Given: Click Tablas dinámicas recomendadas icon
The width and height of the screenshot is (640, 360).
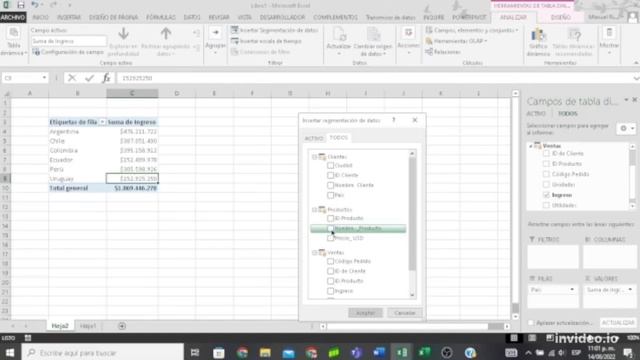Looking at the screenshot, I should [574, 36].
